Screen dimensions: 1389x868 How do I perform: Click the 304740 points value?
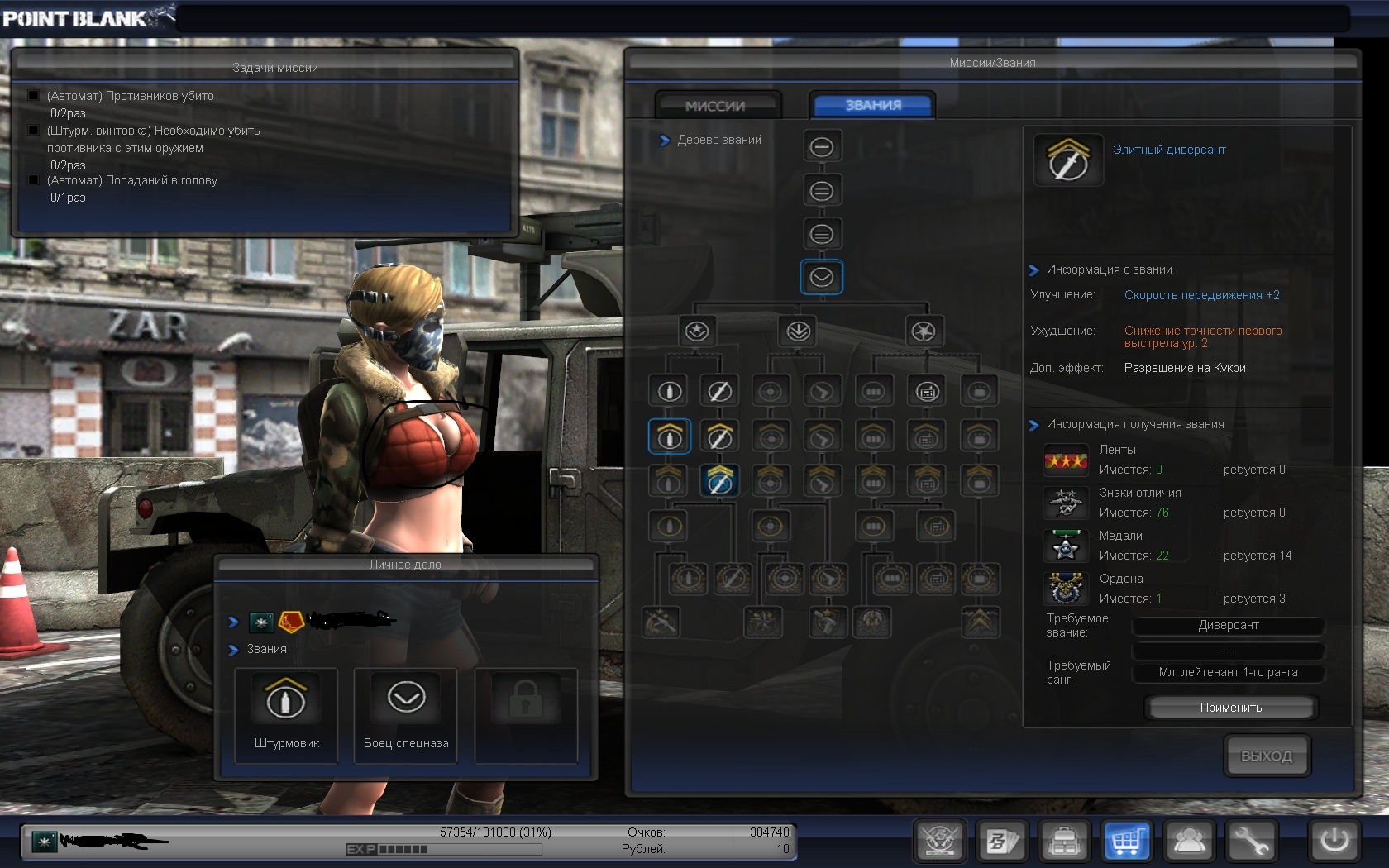coord(769,832)
